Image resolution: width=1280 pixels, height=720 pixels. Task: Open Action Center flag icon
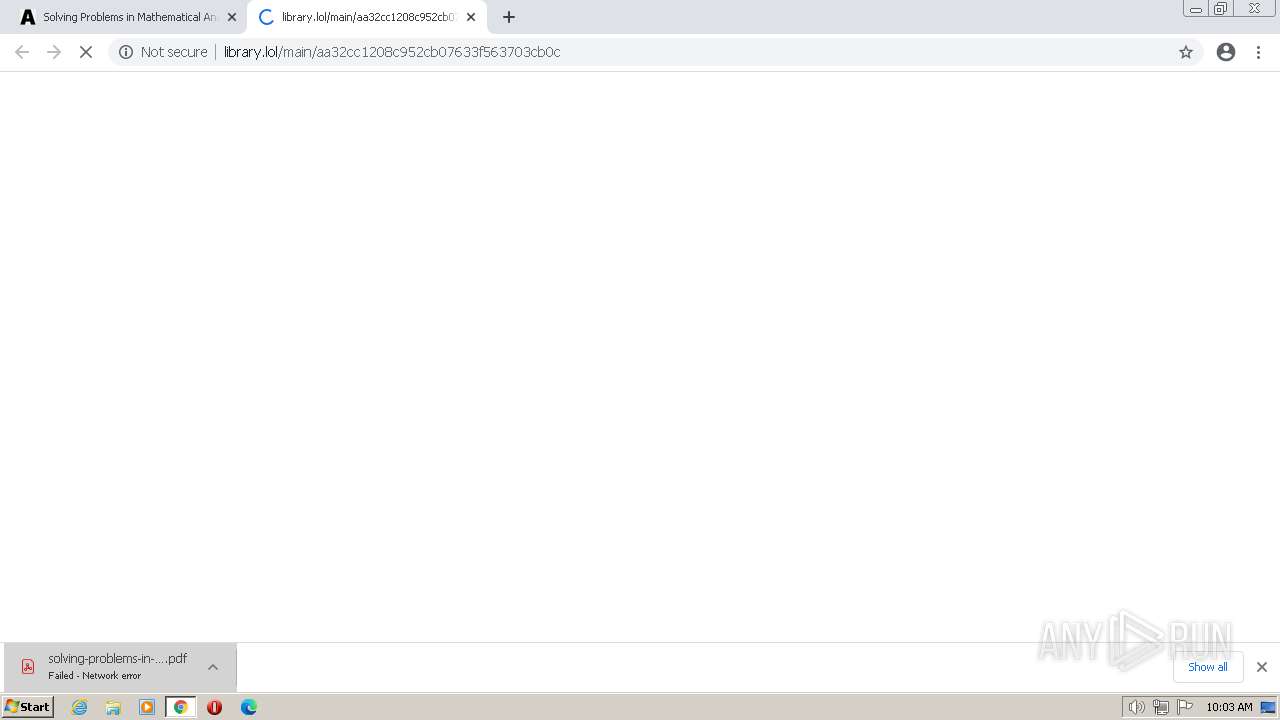(x=1185, y=707)
